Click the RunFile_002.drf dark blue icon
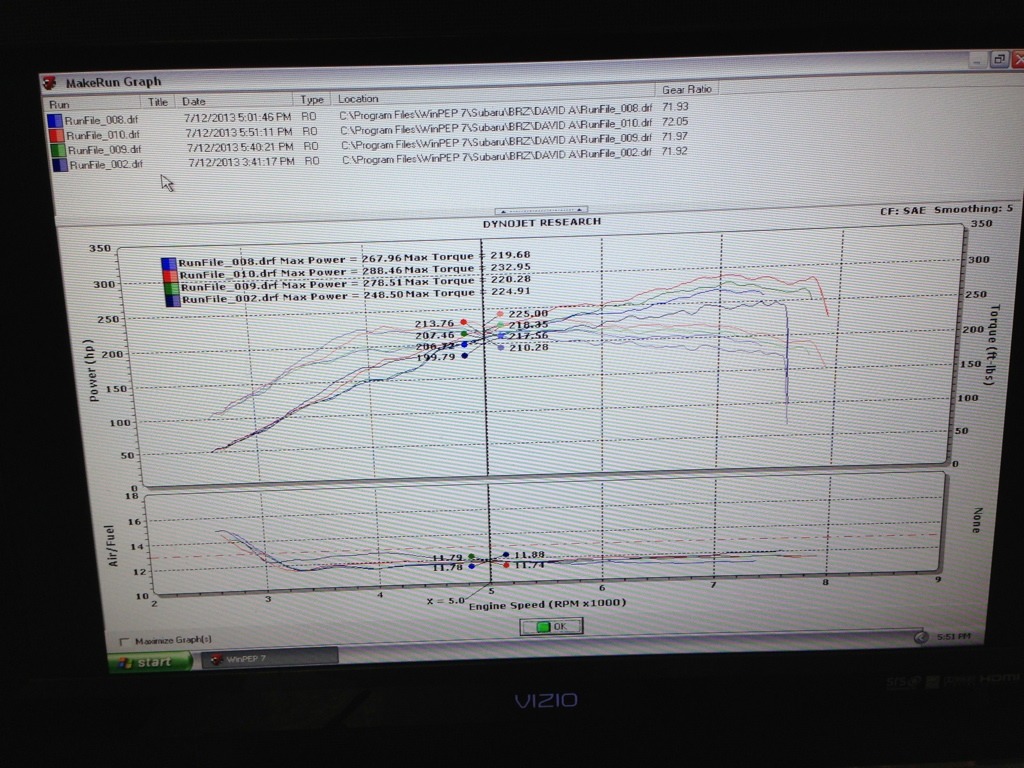Image resolution: width=1024 pixels, height=768 pixels. click(57, 164)
